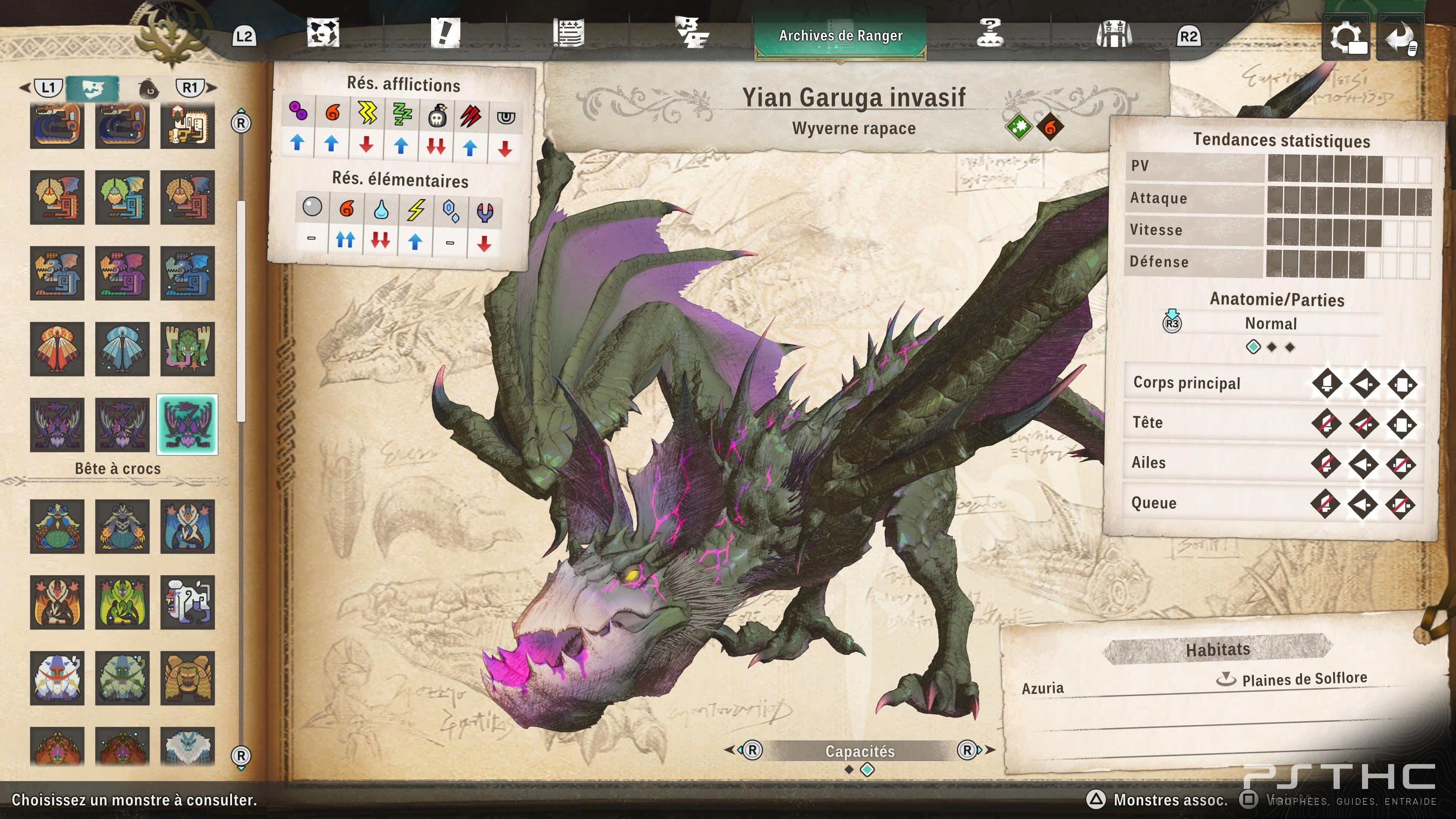Open the exclamation mark tab
The image size is (1456, 819).
point(446,33)
